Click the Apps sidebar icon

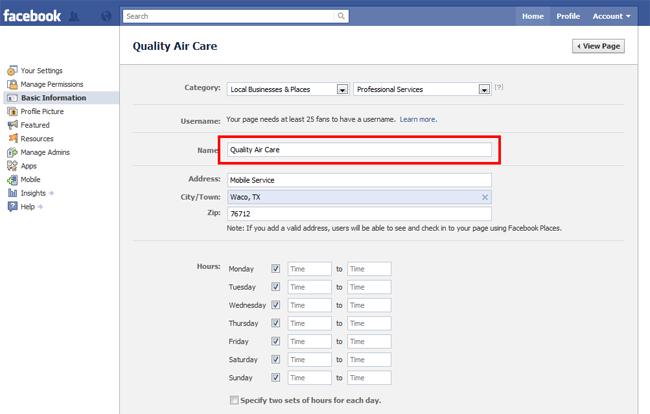tap(12, 166)
